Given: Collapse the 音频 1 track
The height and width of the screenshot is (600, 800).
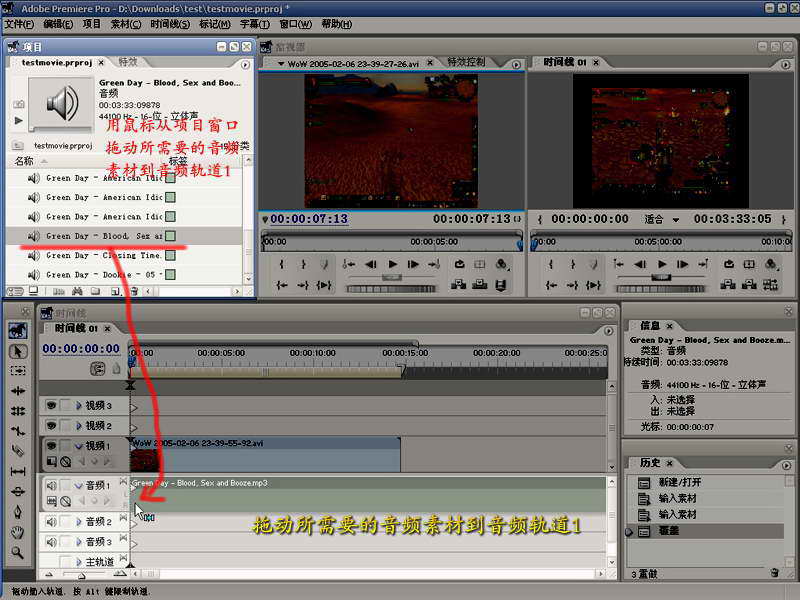Looking at the screenshot, I should (79, 486).
